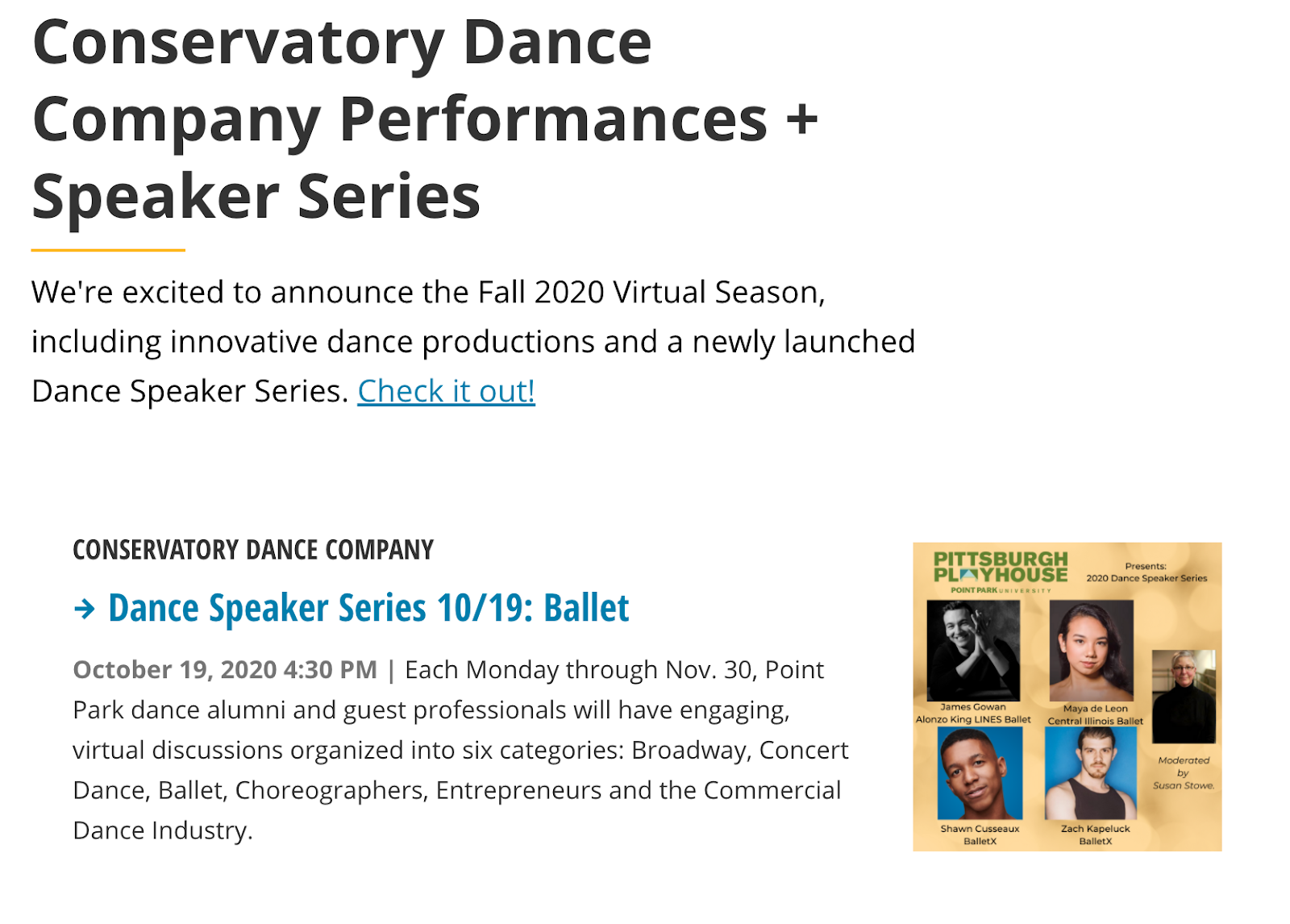The height and width of the screenshot is (924, 1290).
Task: Click the main page heading about Performances
Action: pos(425,119)
